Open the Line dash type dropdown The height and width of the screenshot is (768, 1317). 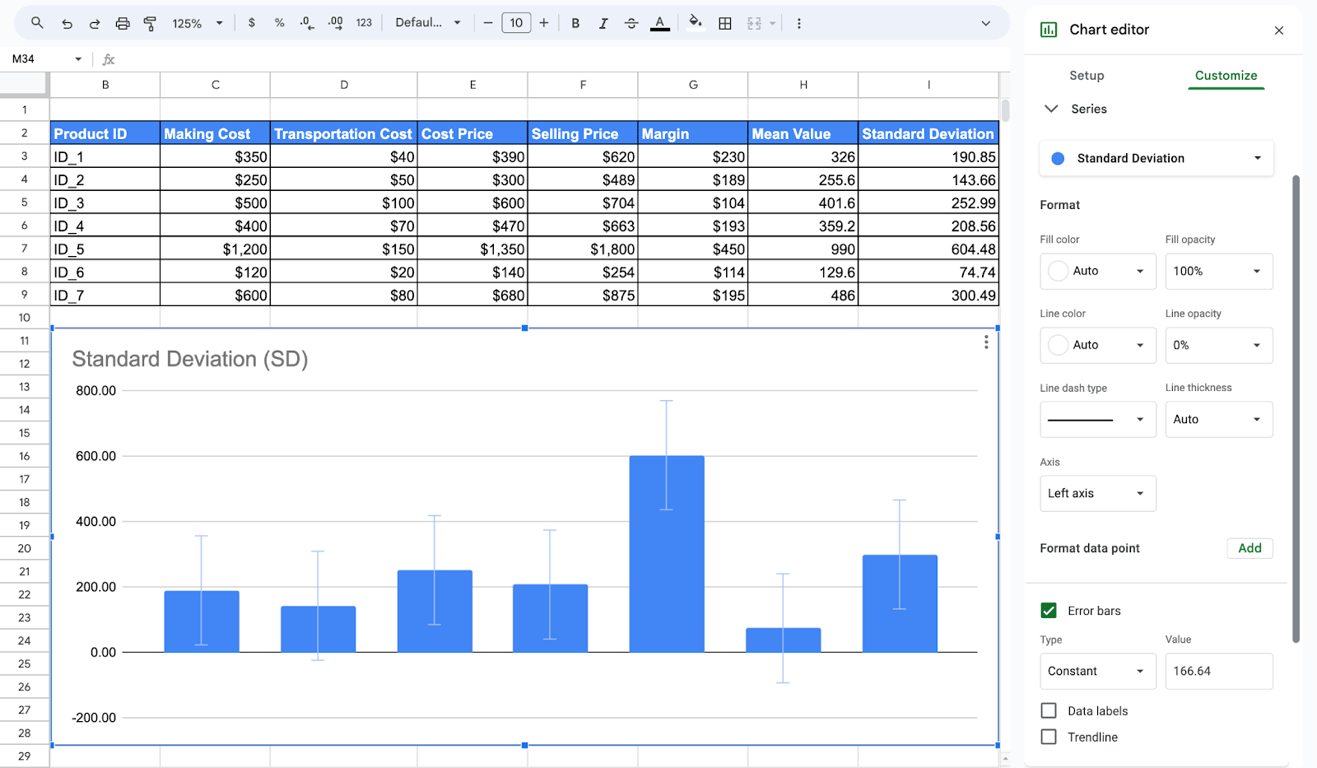(1098, 419)
